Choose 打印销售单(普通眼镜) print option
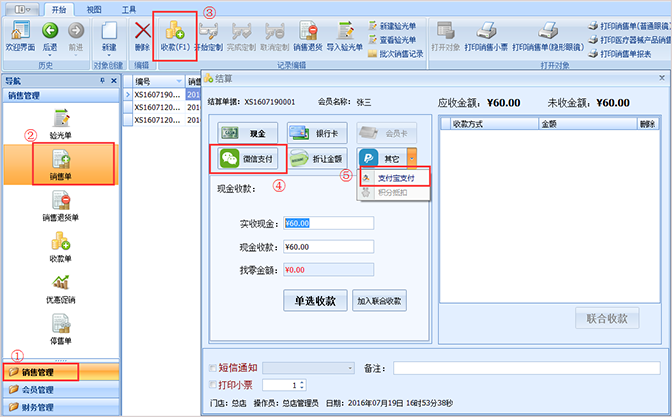This screenshot has height=417, width=672. click(630, 26)
